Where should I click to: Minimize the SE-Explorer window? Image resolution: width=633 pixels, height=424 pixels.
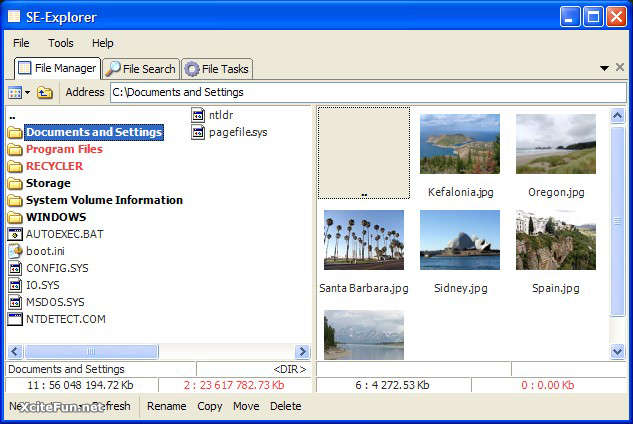click(x=570, y=17)
